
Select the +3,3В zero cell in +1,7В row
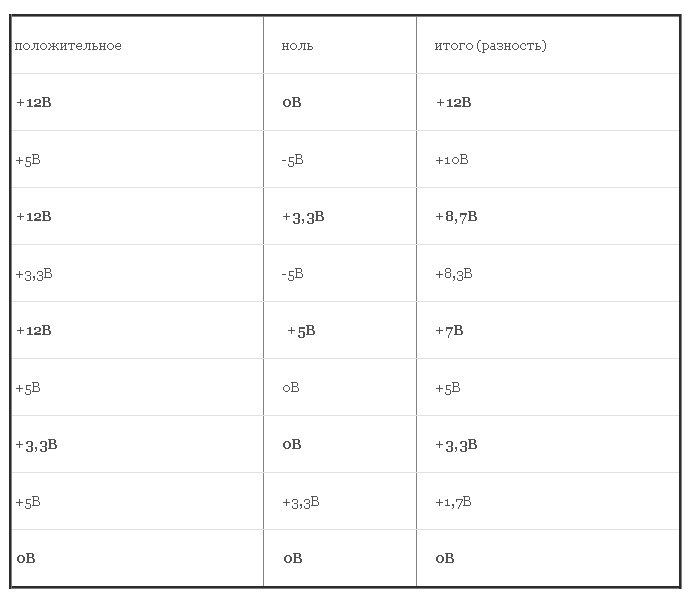[x=301, y=501]
